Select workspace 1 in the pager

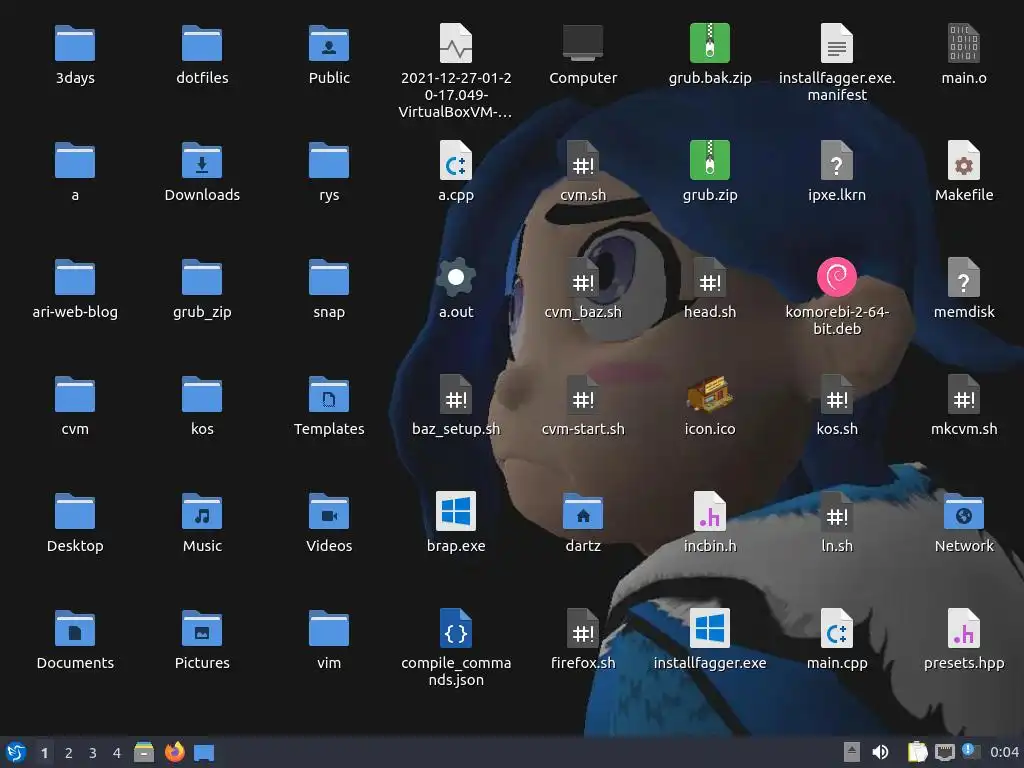click(44, 753)
